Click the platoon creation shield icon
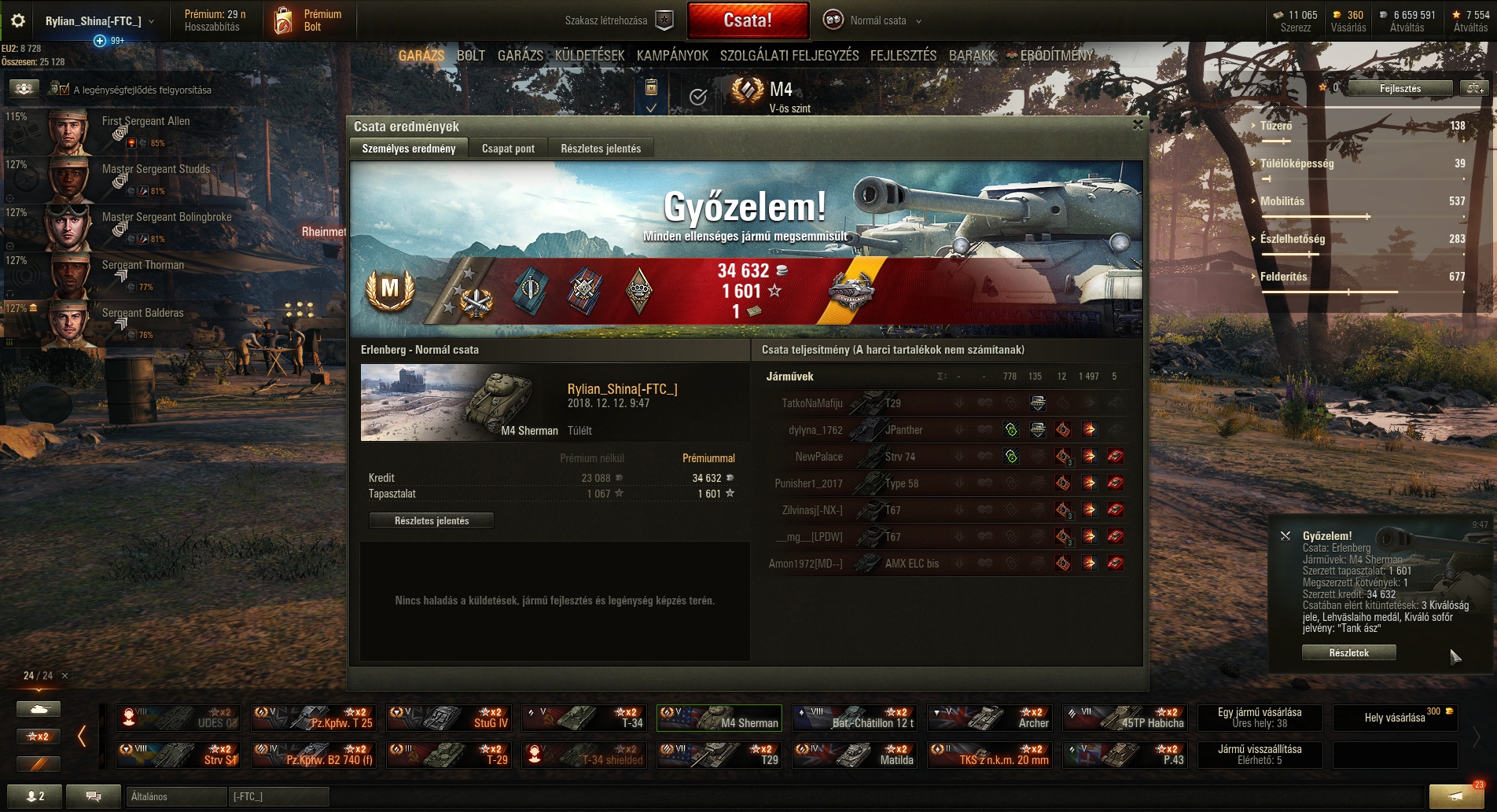 click(x=664, y=20)
